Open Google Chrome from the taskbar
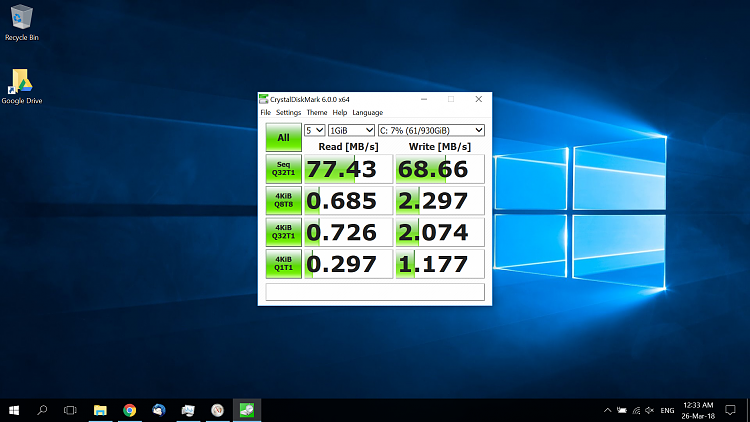 [x=129, y=410]
